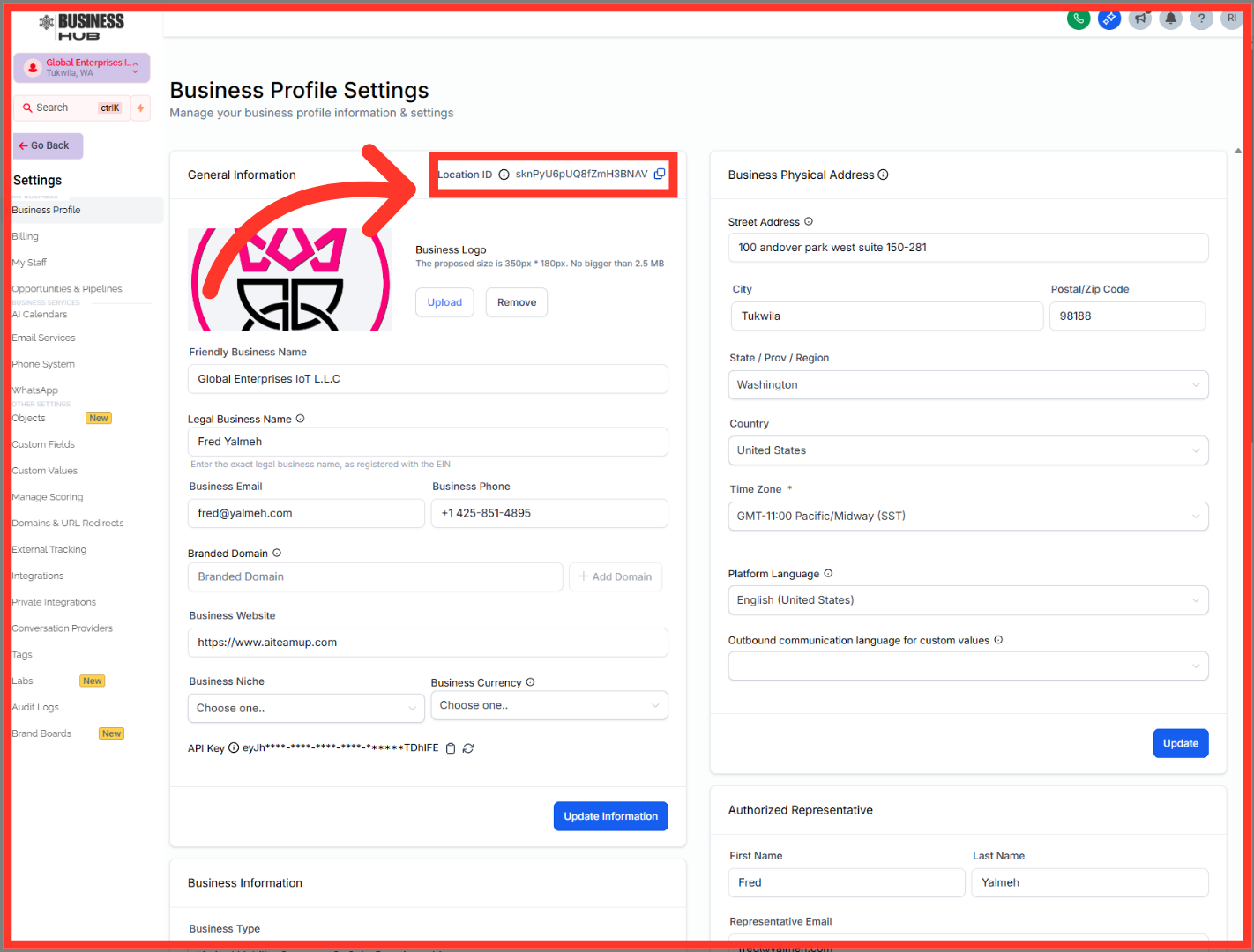Click info icon for Outbound communication language
This screenshot has height=952, width=1254.
pyautogui.click(x=998, y=640)
